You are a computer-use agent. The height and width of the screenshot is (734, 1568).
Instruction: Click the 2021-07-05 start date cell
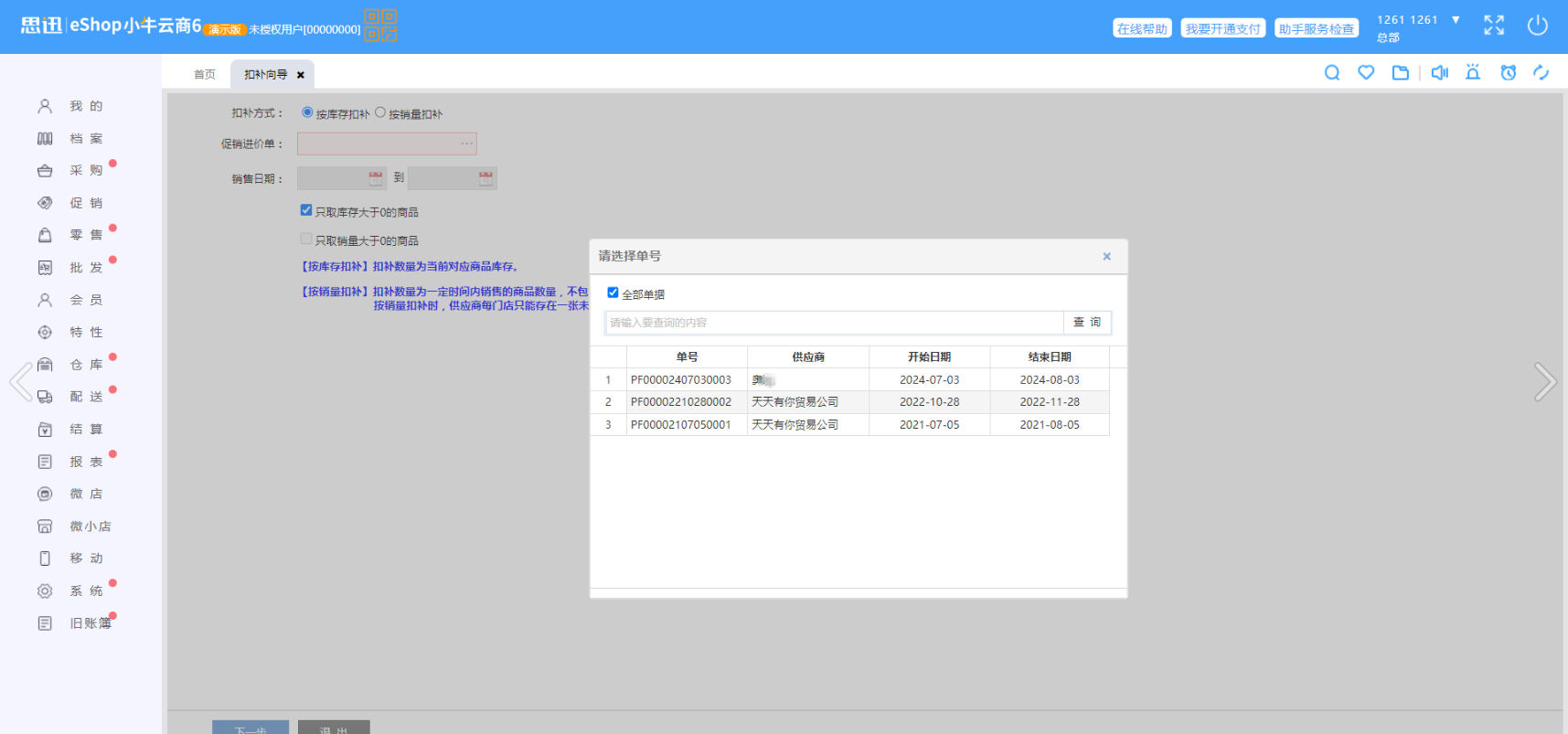pyautogui.click(x=929, y=424)
